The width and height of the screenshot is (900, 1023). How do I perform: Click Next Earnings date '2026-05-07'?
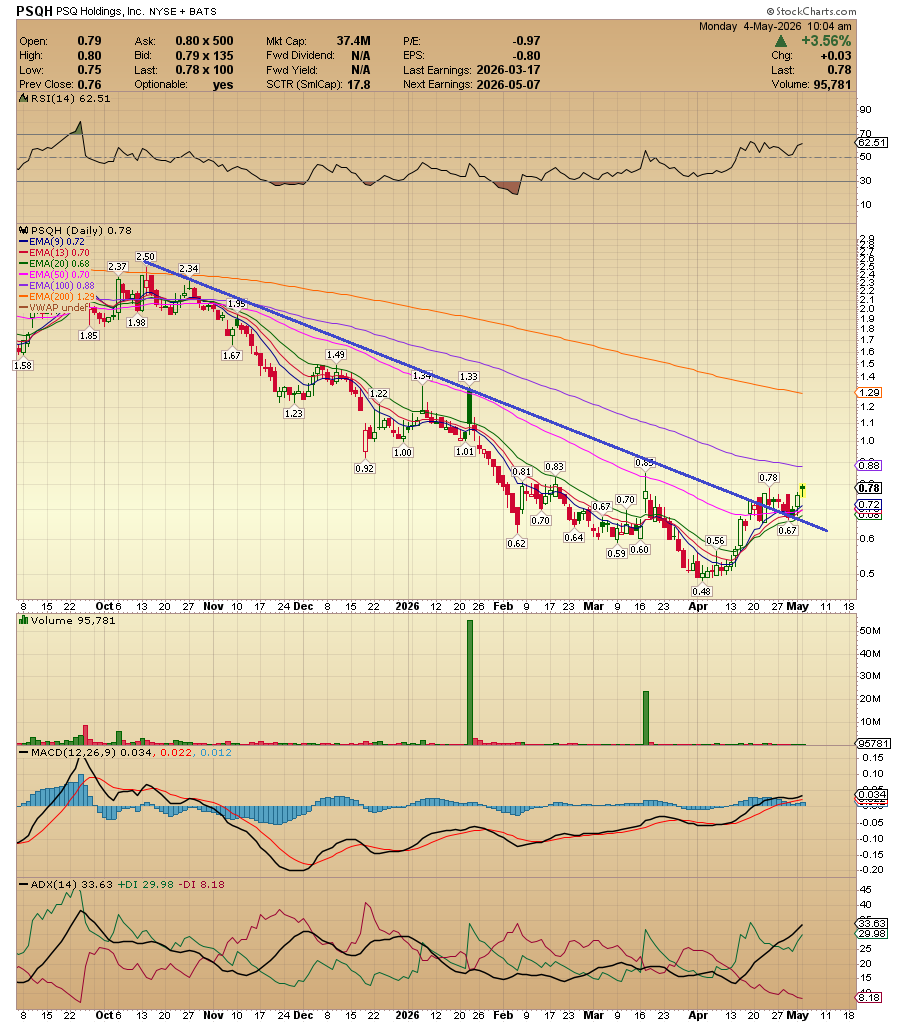point(508,84)
